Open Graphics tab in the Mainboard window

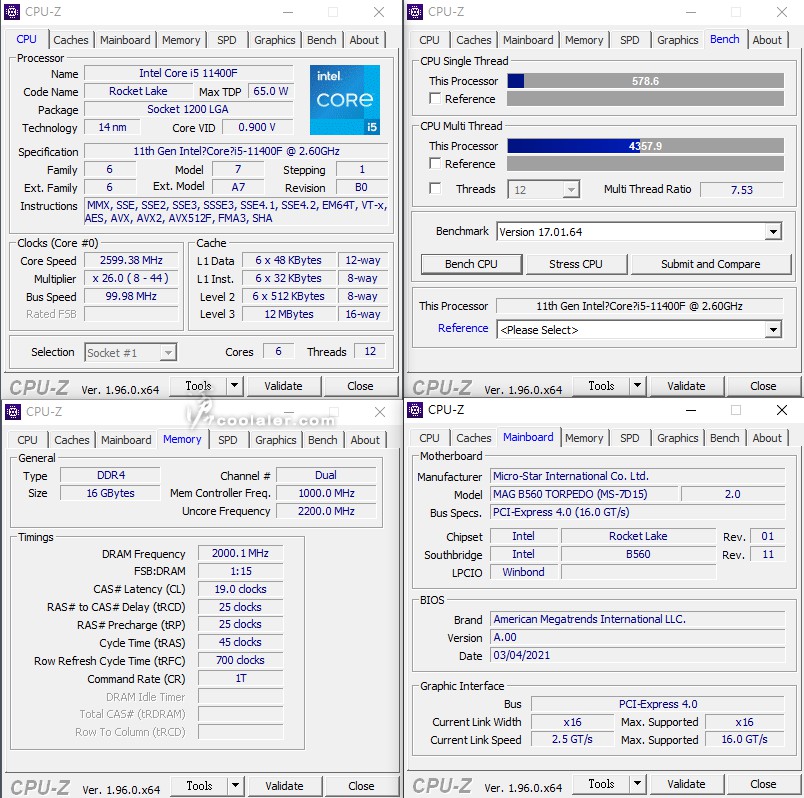677,438
